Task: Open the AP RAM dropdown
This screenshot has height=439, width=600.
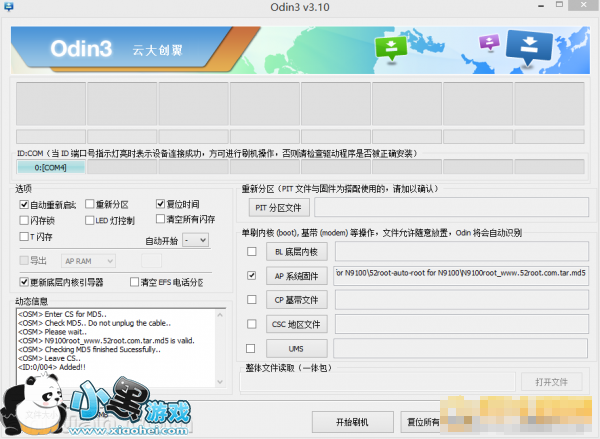Action: (x=88, y=261)
